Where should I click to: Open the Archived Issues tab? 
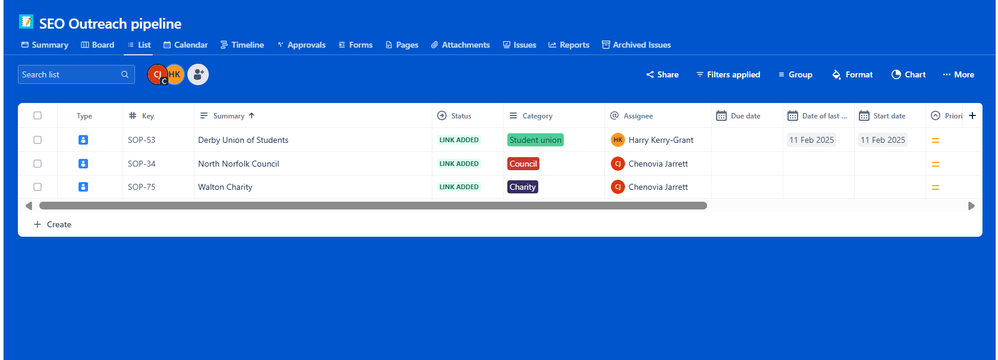[636, 45]
